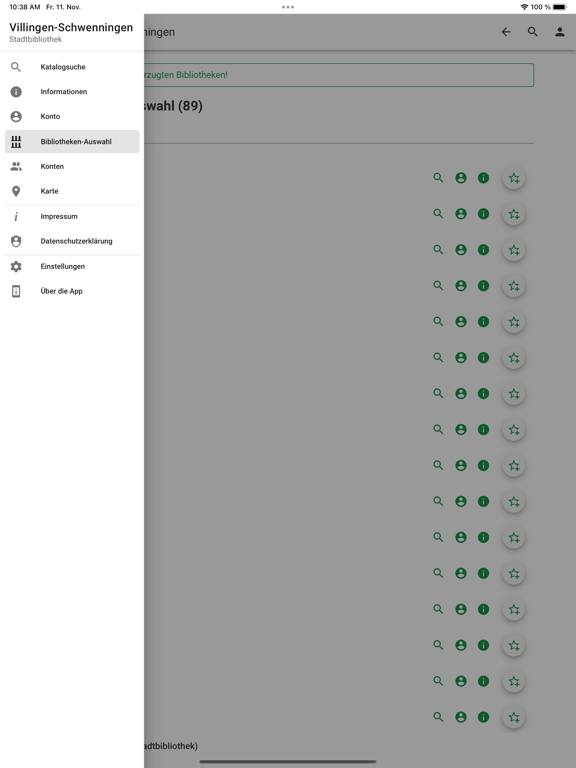The image size is (576, 768).
Task: Tap the back arrow in the top bar
Action: (506, 32)
